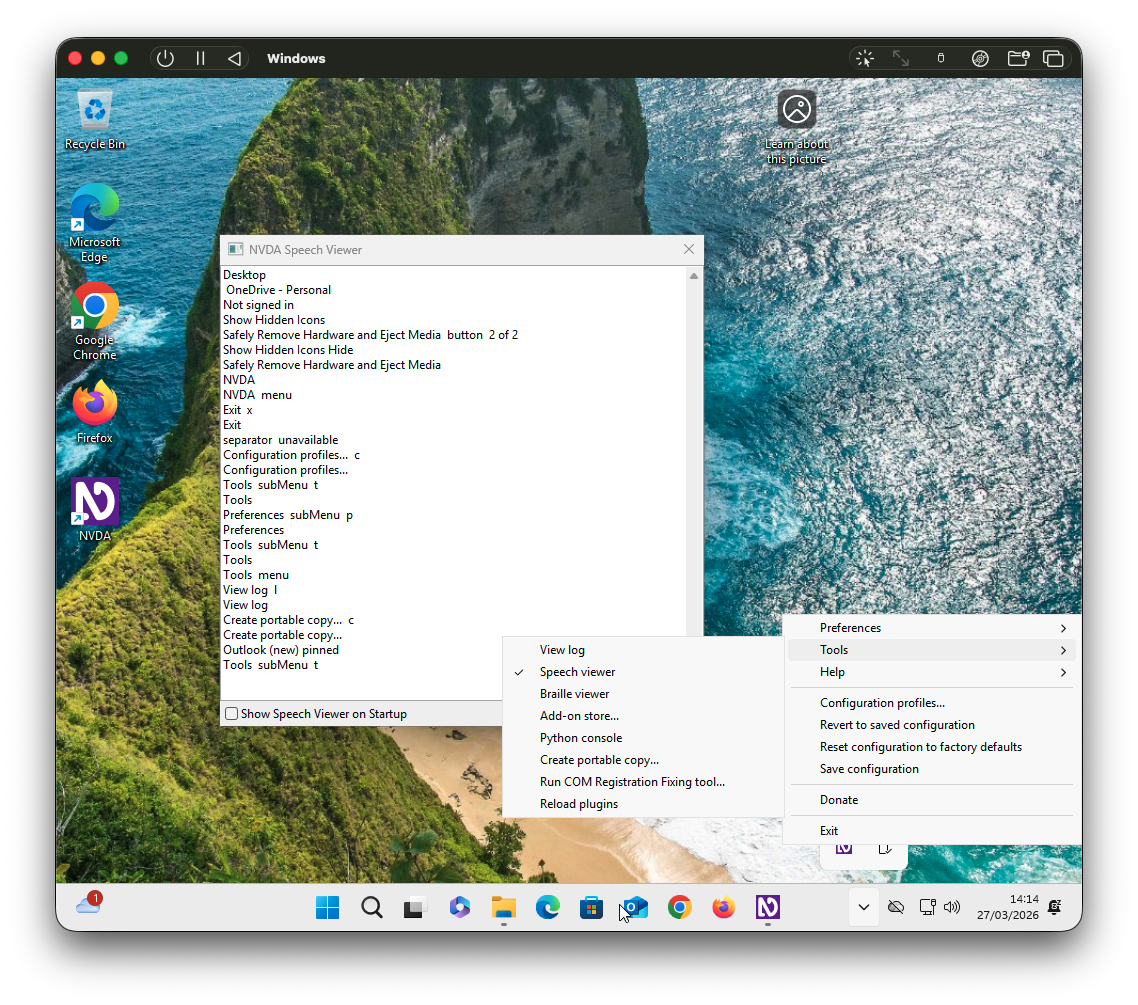This screenshot has height=1005, width=1138.
Task: Open Microsoft Store taskbar icon
Action: click(x=591, y=907)
